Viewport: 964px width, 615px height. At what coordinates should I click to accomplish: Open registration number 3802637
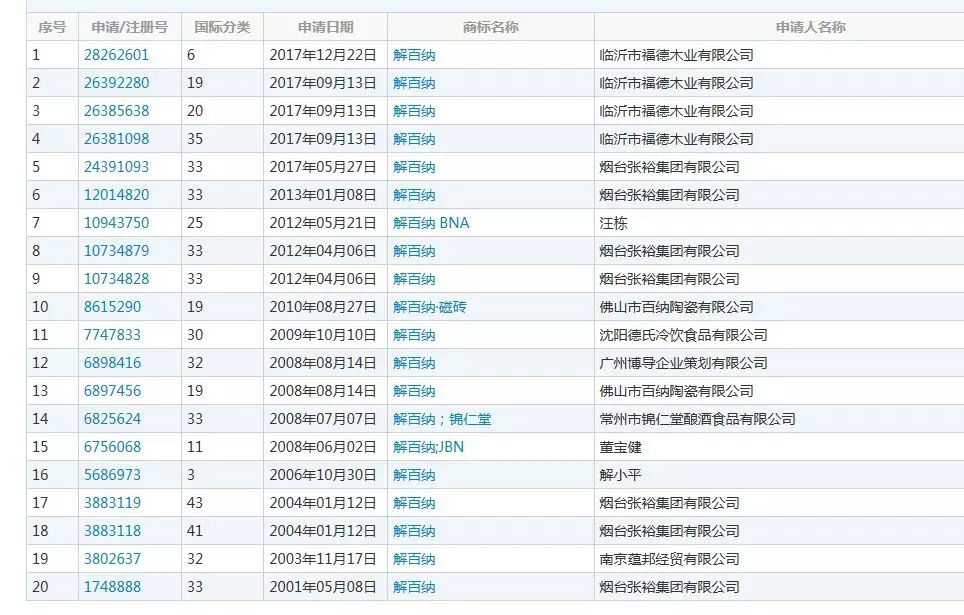[x=113, y=558]
